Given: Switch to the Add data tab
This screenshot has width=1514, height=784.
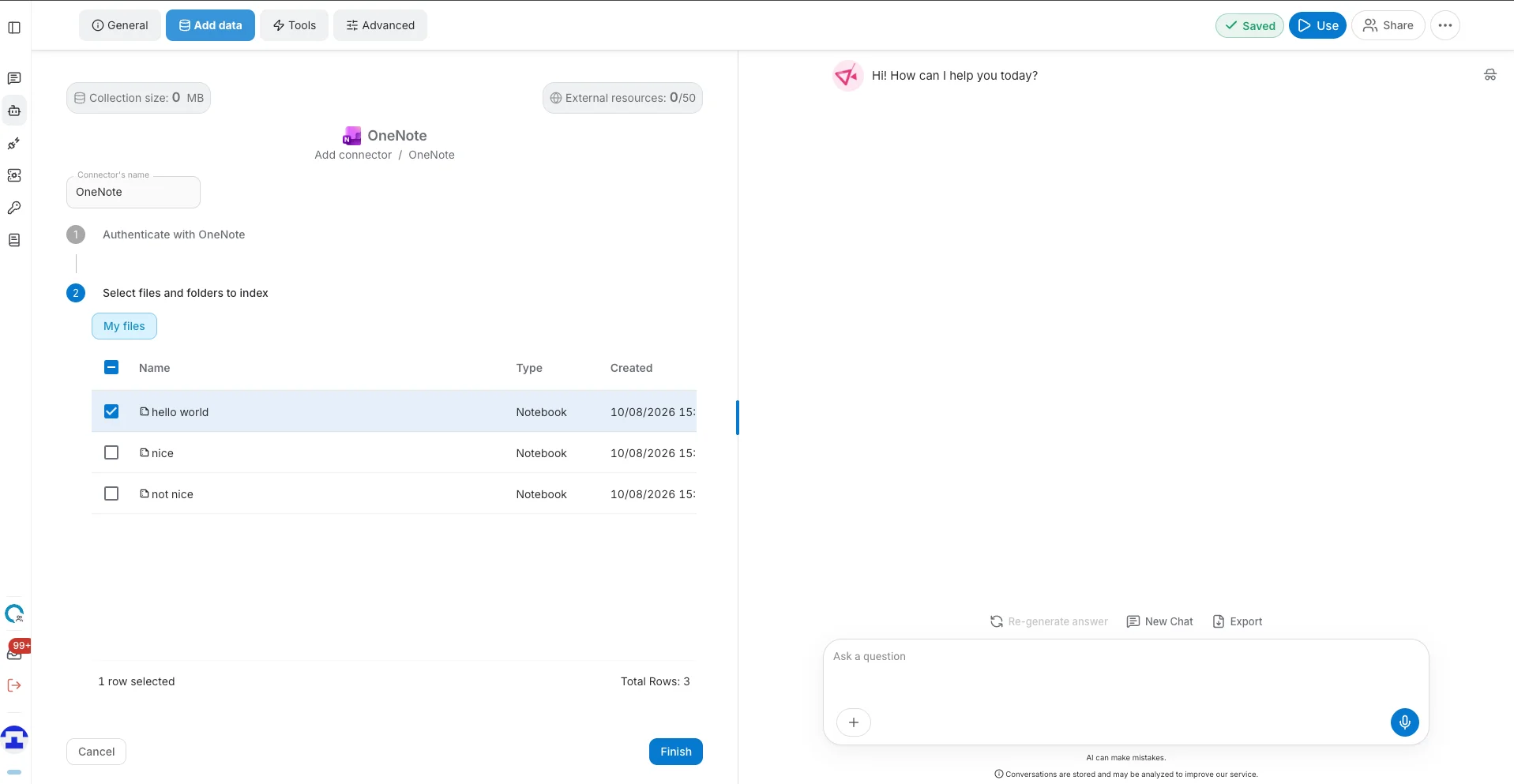Looking at the screenshot, I should [x=210, y=25].
